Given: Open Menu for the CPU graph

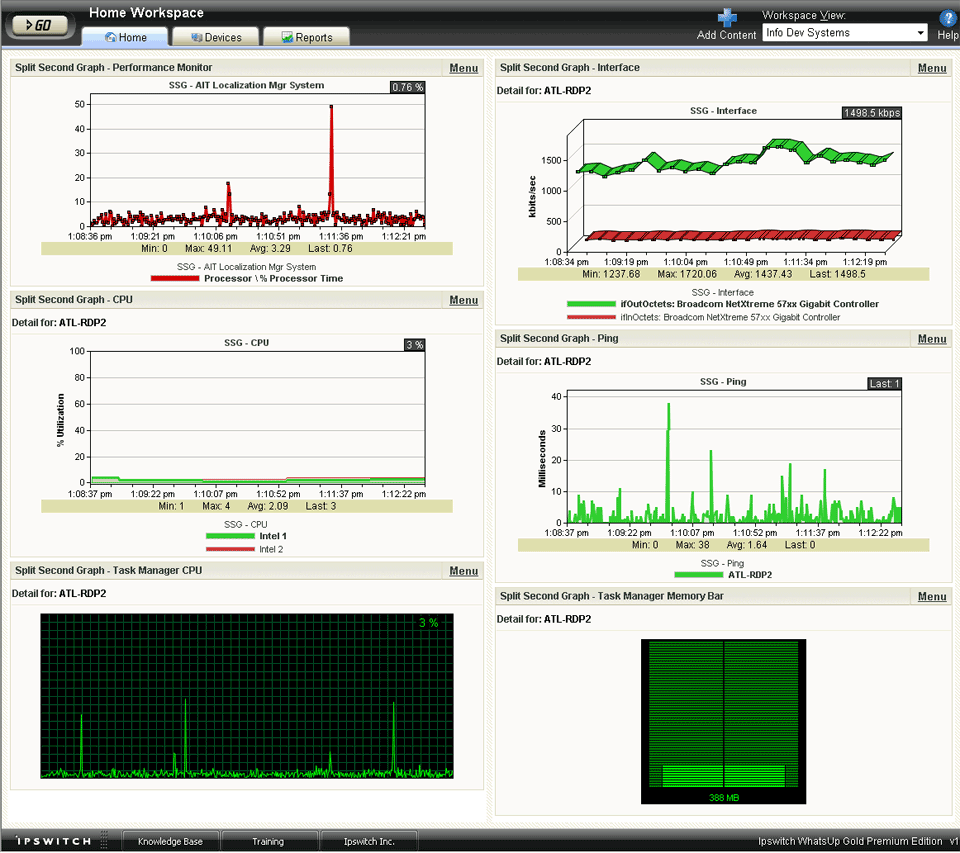Looking at the screenshot, I should [x=463, y=300].
